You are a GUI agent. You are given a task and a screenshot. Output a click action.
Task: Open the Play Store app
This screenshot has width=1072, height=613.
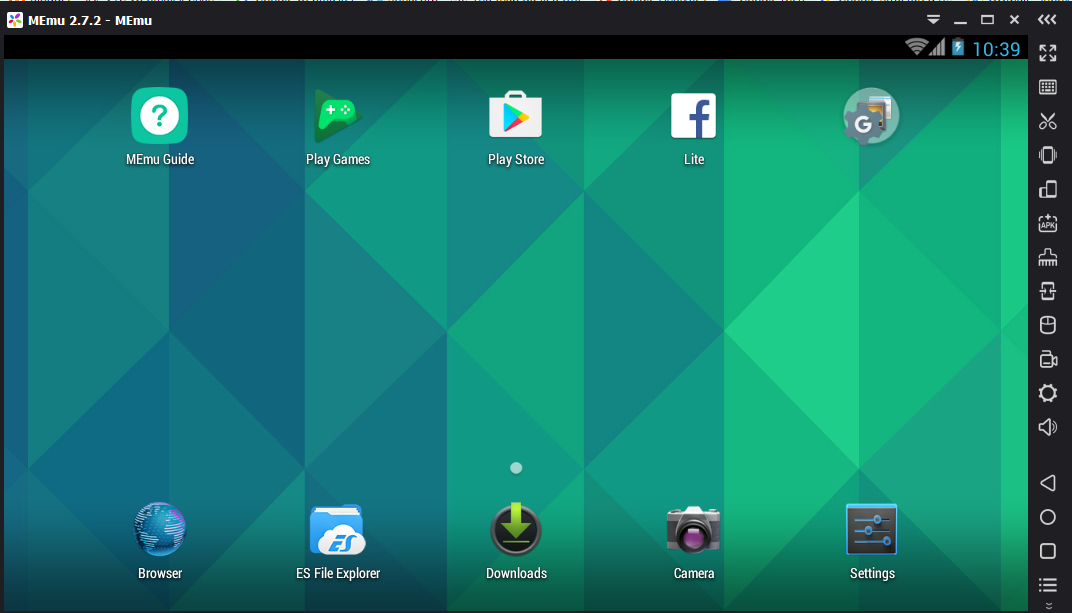pos(515,114)
